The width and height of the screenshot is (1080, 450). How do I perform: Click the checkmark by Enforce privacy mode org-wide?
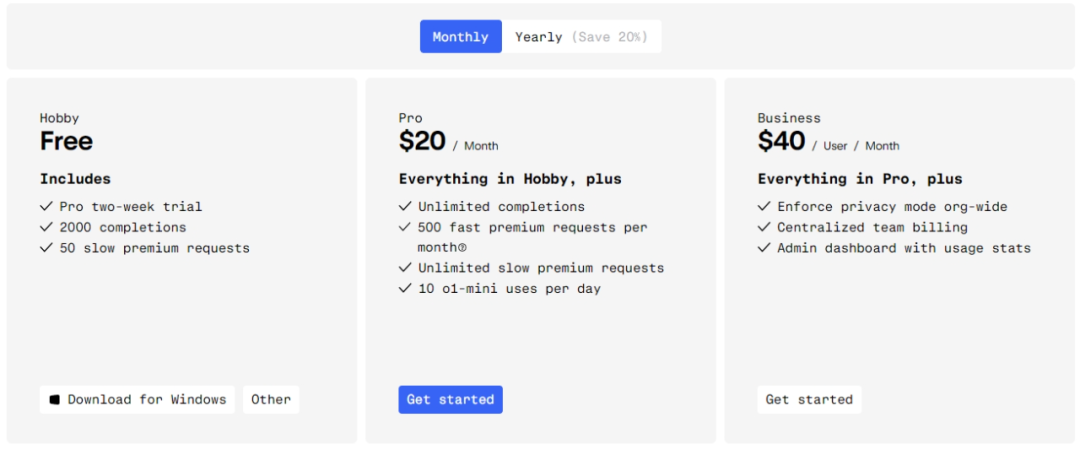click(x=764, y=207)
